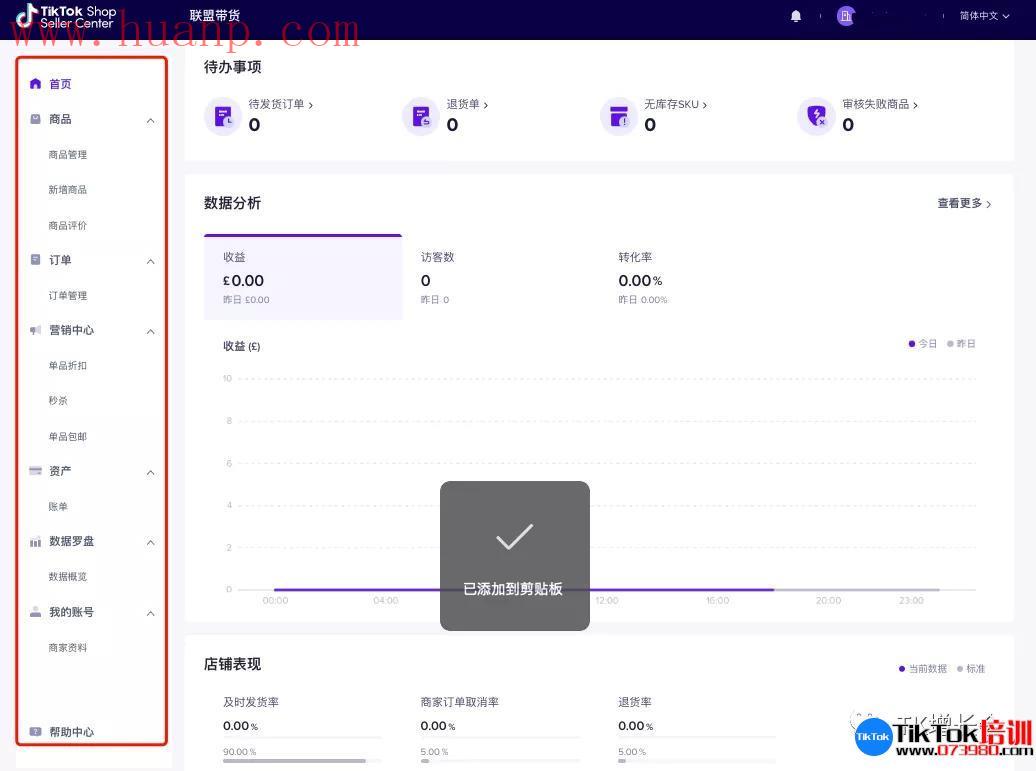The height and width of the screenshot is (771, 1036).
Task: Open 新增商品 in the sidebar
Action: pos(67,190)
